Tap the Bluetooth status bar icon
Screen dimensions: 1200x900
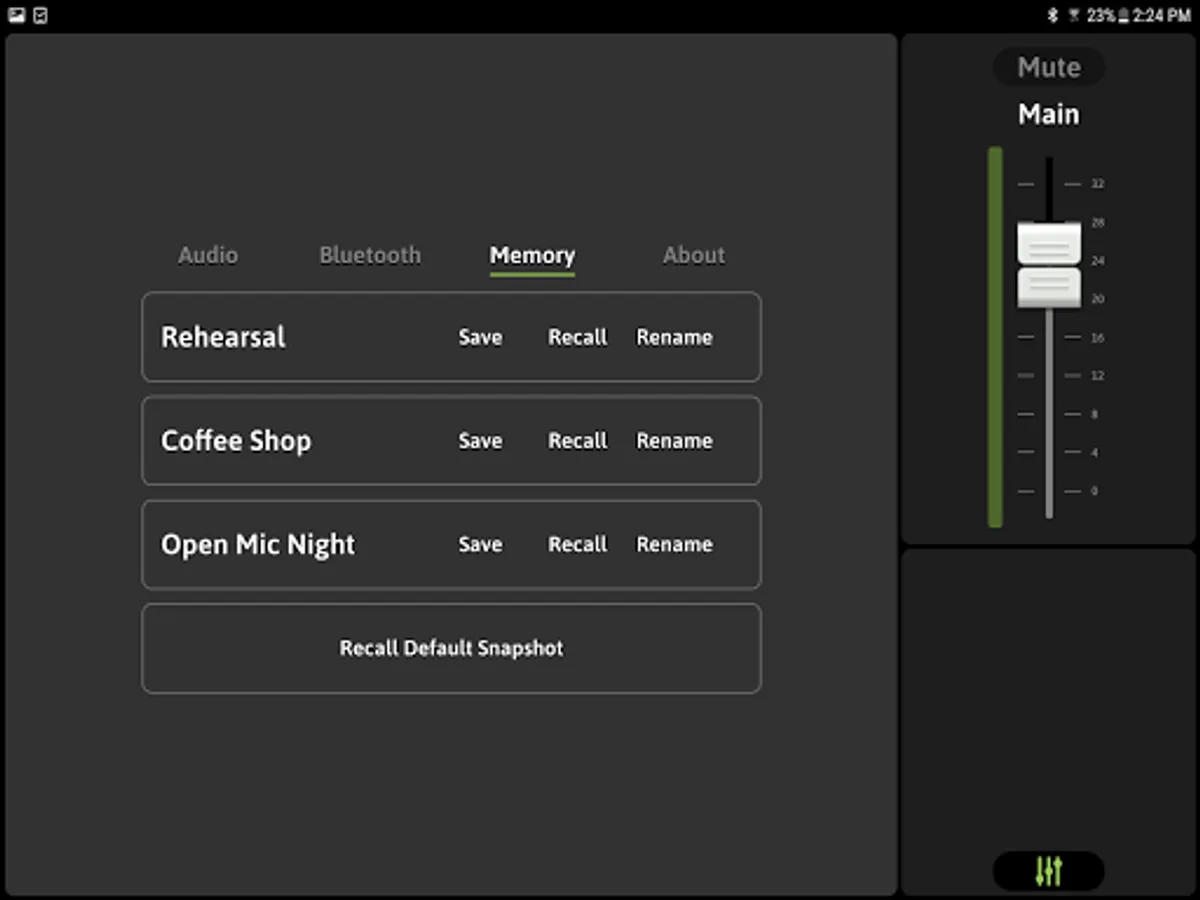pos(1053,15)
